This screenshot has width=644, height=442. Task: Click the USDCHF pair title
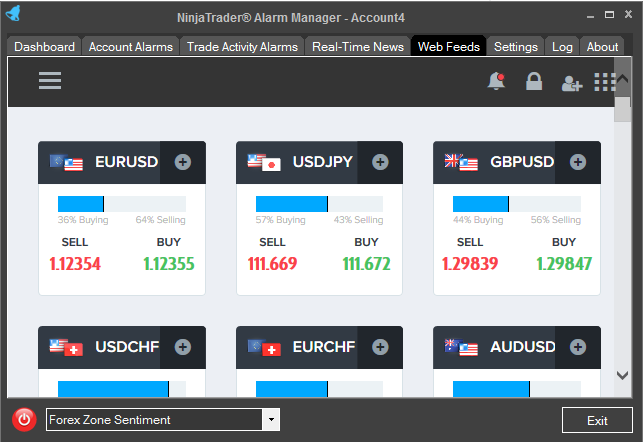pyautogui.click(x=127, y=347)
